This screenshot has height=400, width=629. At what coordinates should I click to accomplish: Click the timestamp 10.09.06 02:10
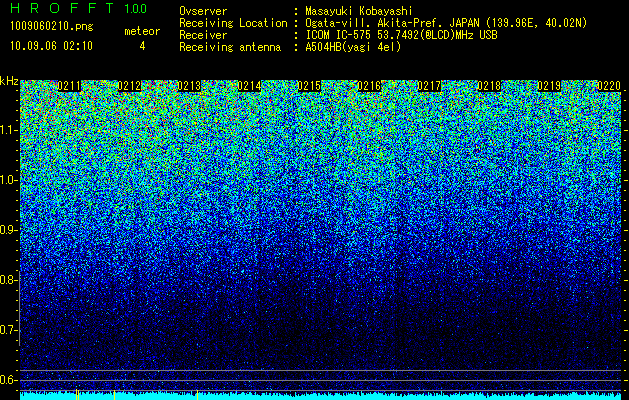point(51,46)
